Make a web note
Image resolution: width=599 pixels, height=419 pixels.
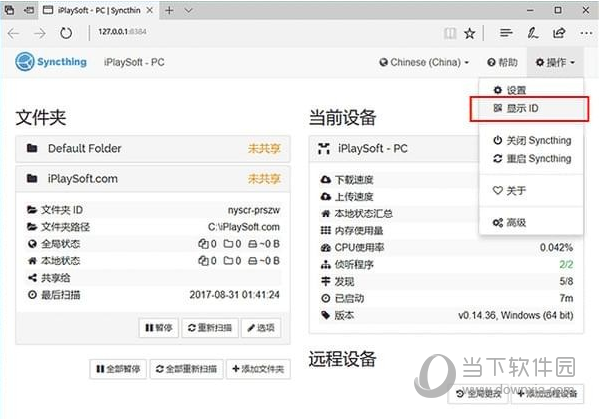click(x=533, y=34)
